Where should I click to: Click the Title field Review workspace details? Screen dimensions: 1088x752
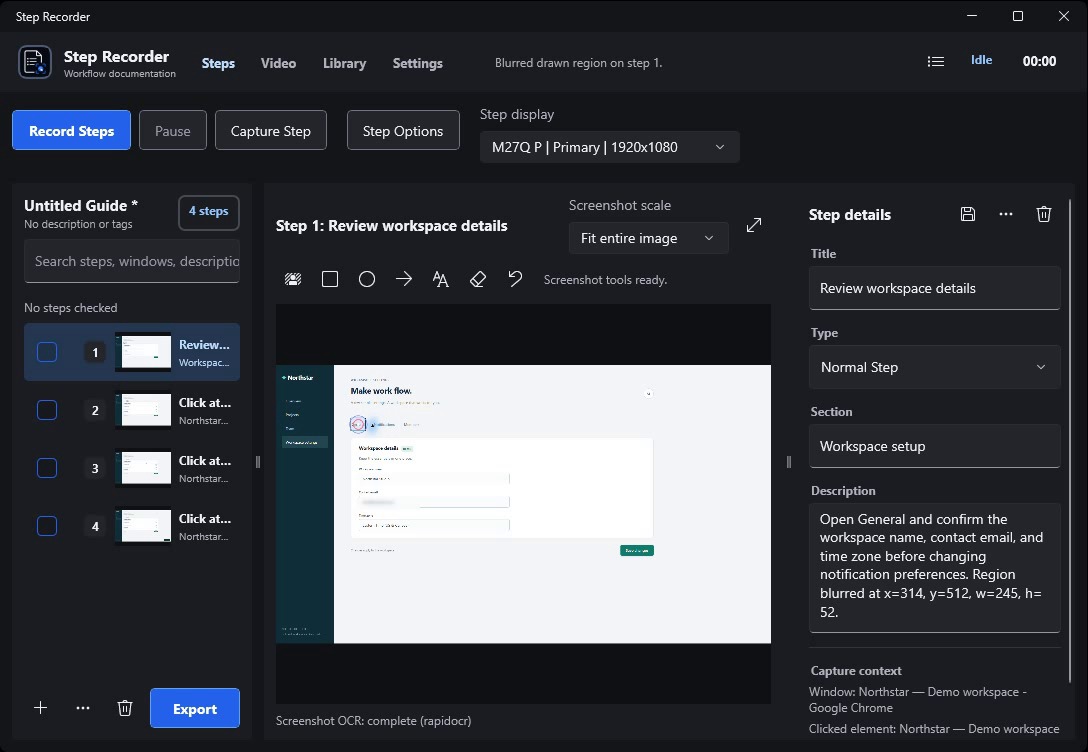(x=934, y=288)
